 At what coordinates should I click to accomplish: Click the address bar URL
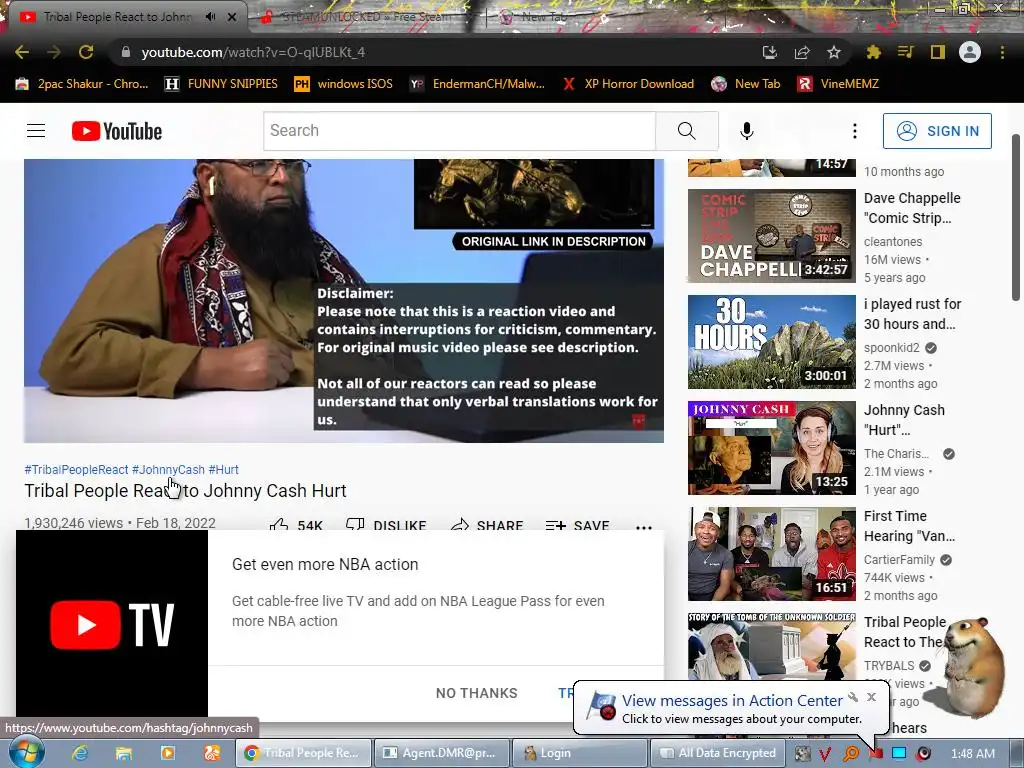coord(253,52)
